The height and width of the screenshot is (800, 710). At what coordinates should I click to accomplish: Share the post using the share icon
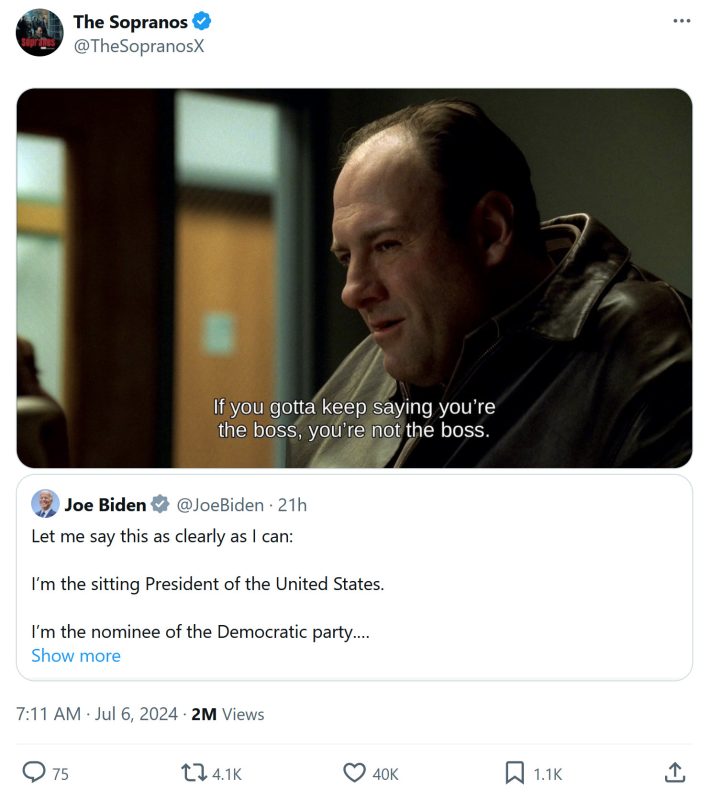(675, 772)
